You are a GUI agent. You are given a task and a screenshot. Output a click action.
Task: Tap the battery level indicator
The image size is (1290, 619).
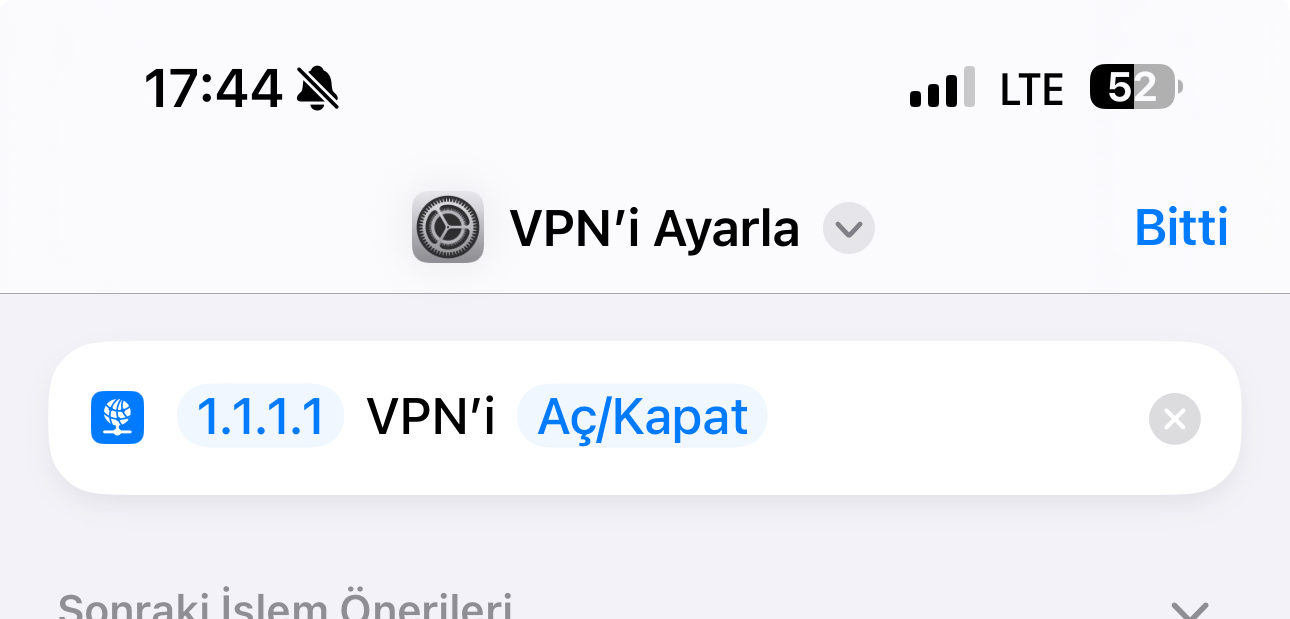pos(1136,88)
